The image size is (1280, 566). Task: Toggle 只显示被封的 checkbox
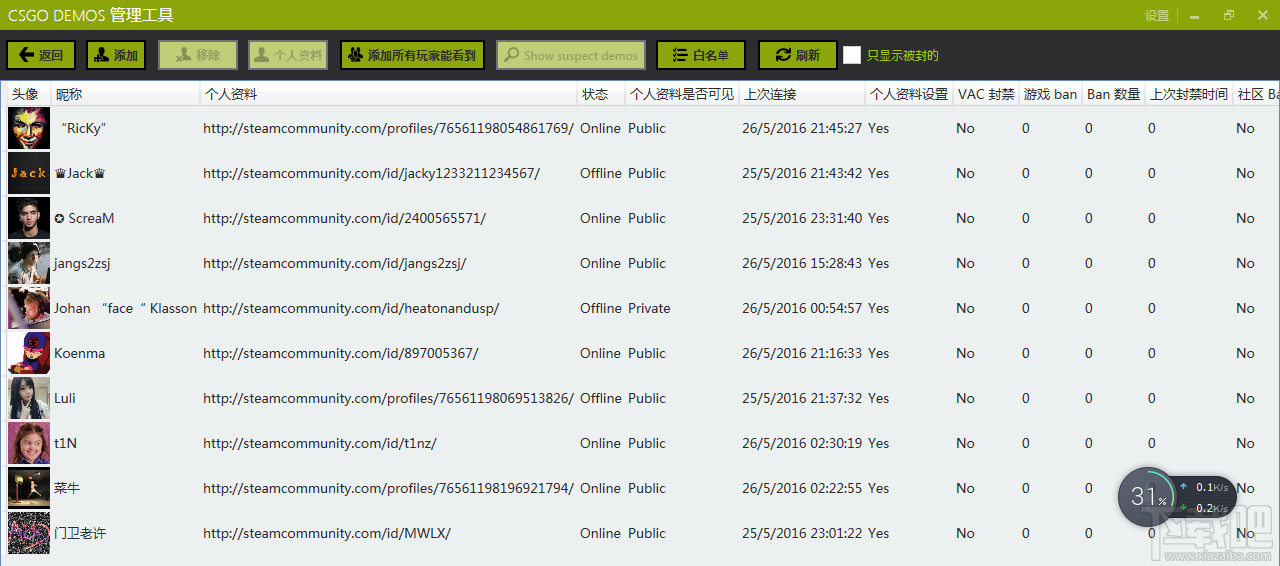852,55
